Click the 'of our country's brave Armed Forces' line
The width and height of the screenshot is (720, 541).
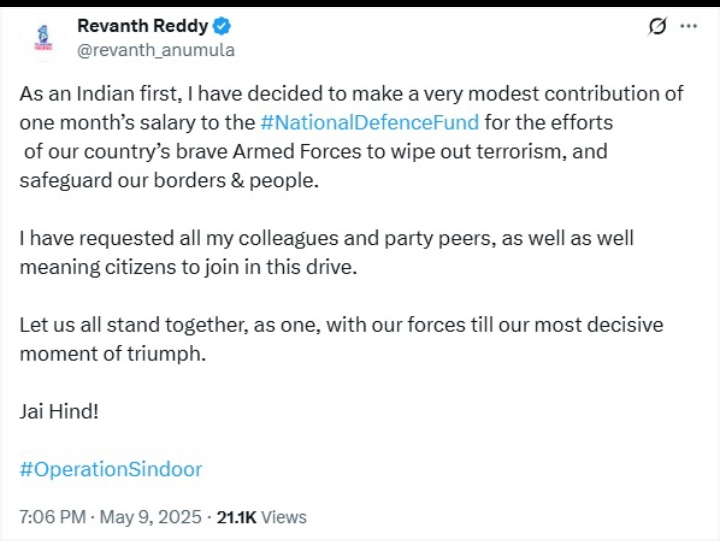[315, 152]
